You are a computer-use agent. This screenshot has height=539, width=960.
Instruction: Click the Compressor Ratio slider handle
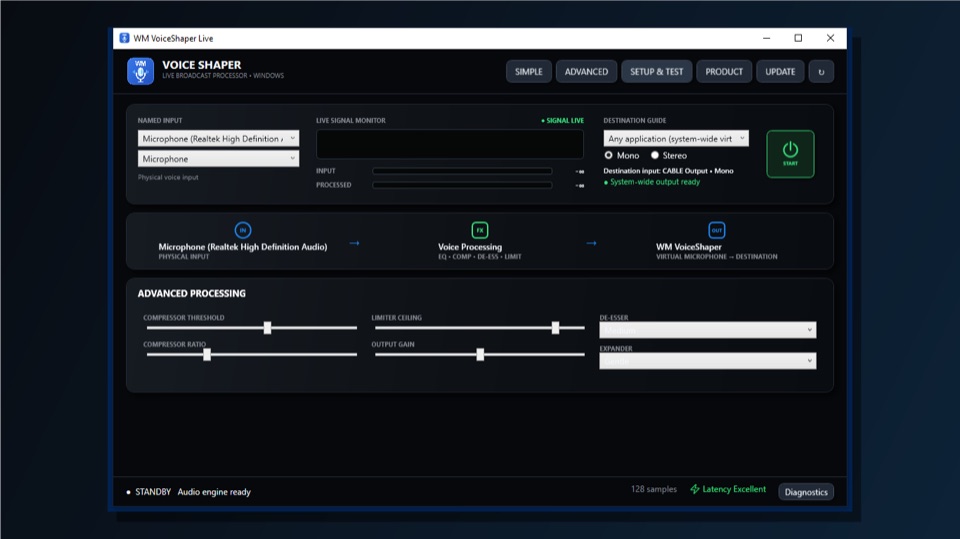[x=207, y=355]
